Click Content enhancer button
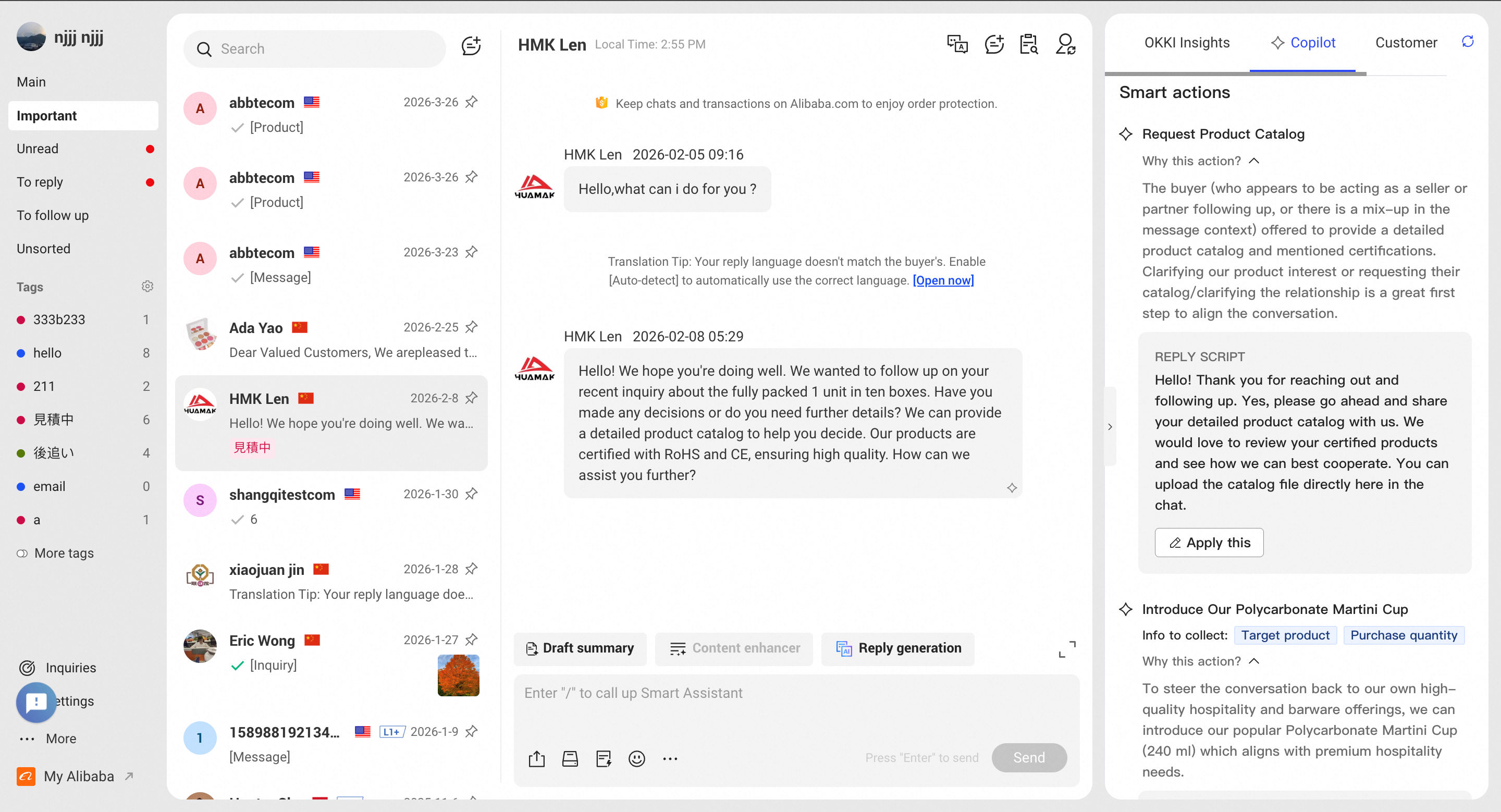Viewport: 1501px width, 812px height. [x=734, y=649]
